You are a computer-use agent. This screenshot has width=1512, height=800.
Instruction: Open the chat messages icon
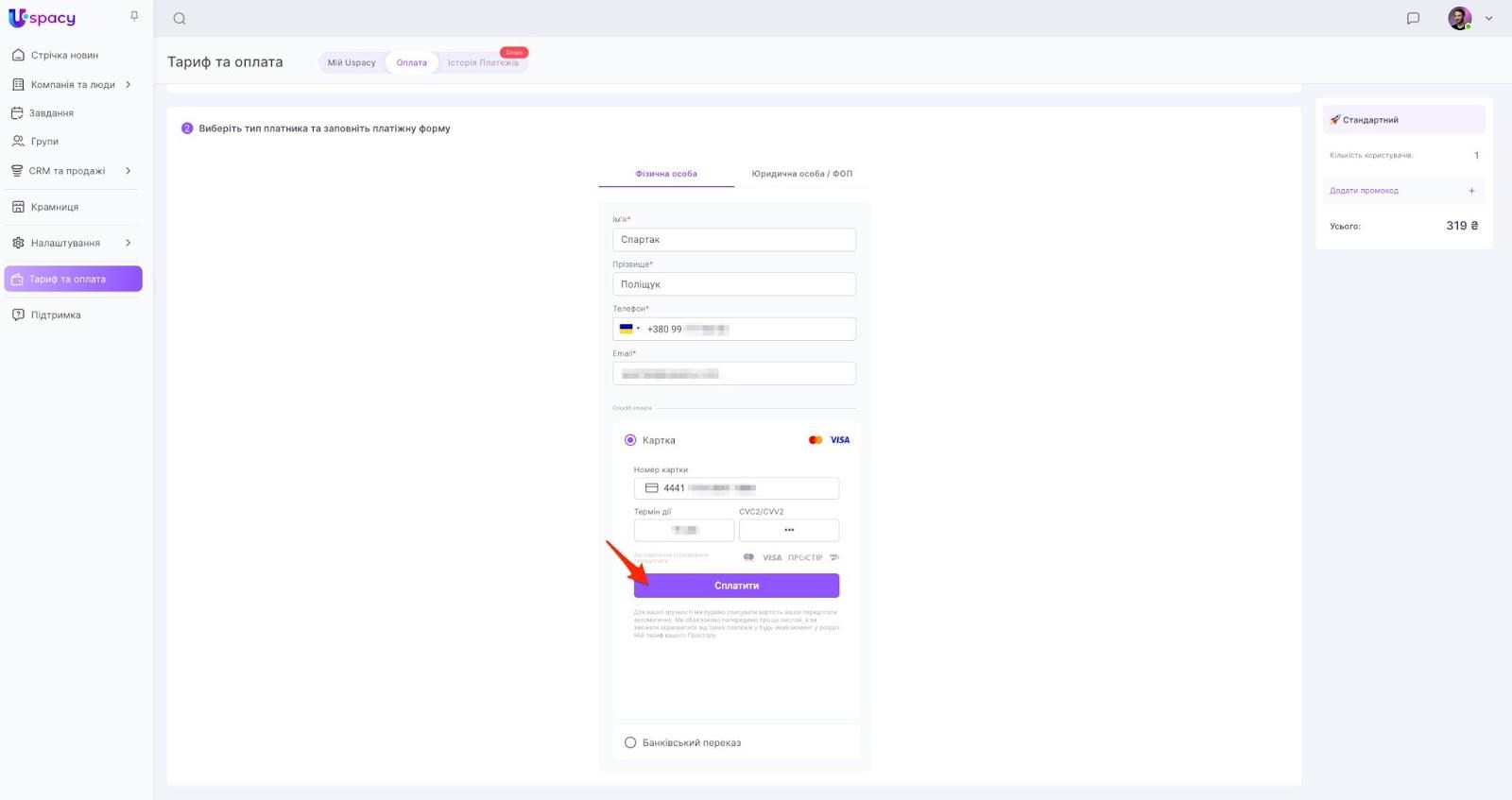(x=1413, y=18)
